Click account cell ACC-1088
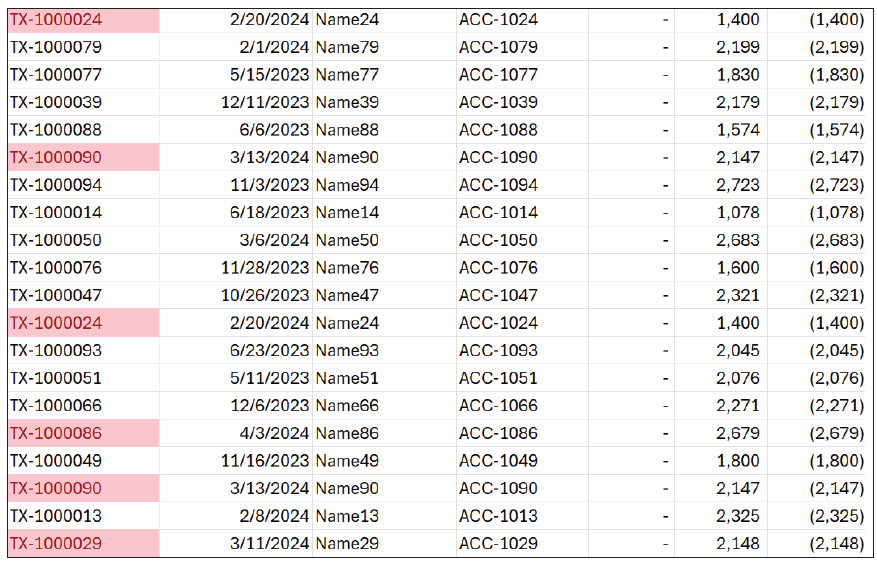877x588 pixels. click(498, 130)
